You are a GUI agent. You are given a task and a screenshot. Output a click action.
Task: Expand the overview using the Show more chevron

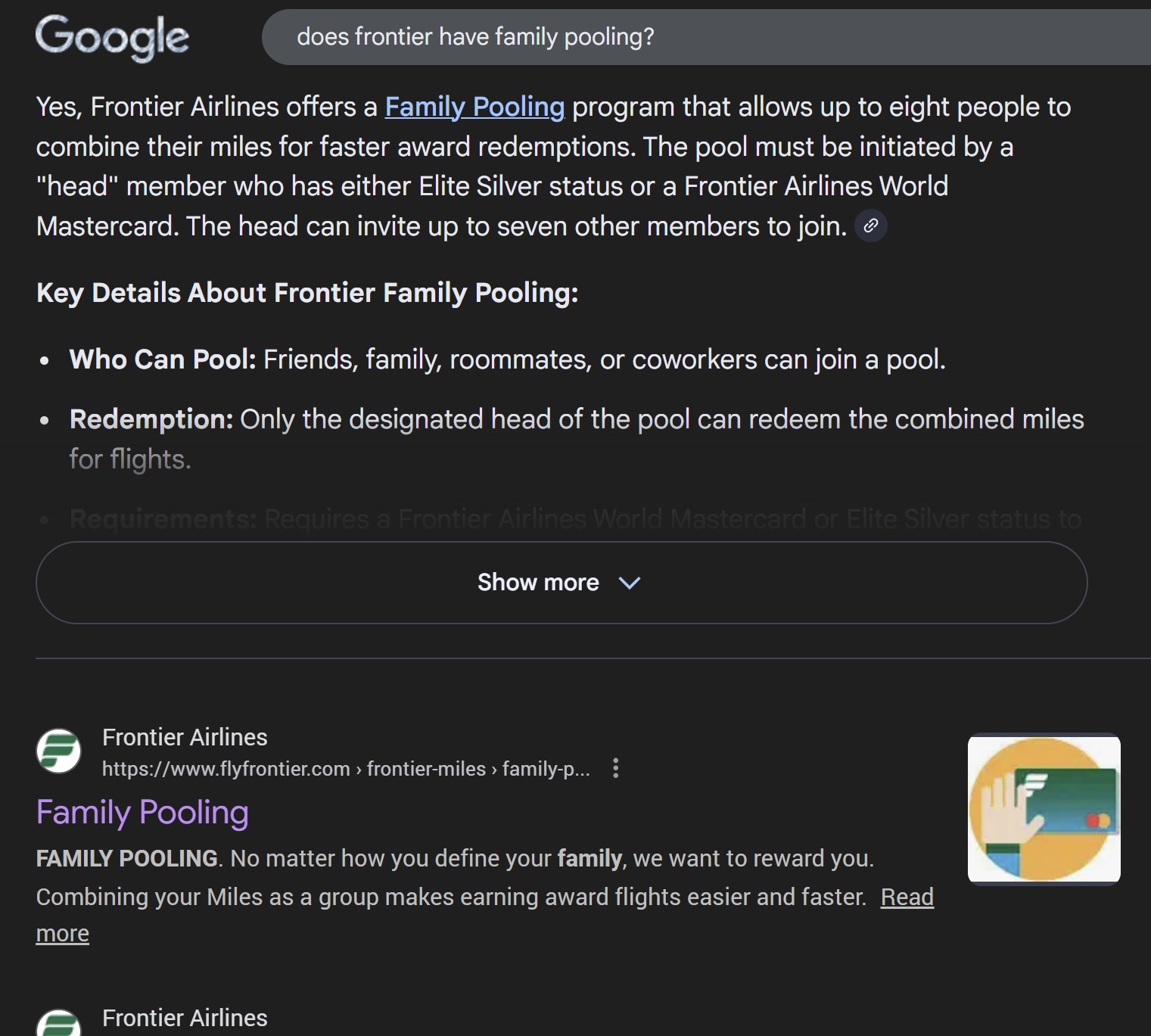[630, 583]
